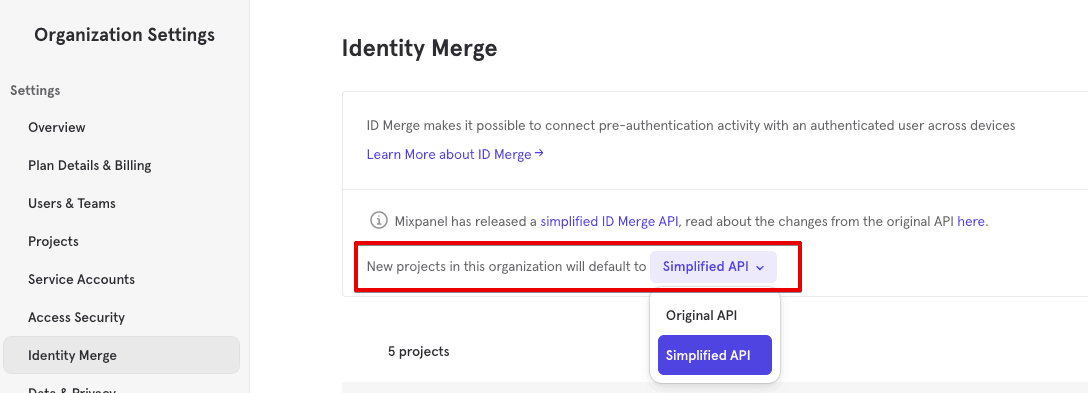Click the info circle icon beside Mixpanel notice

point(378,221)
